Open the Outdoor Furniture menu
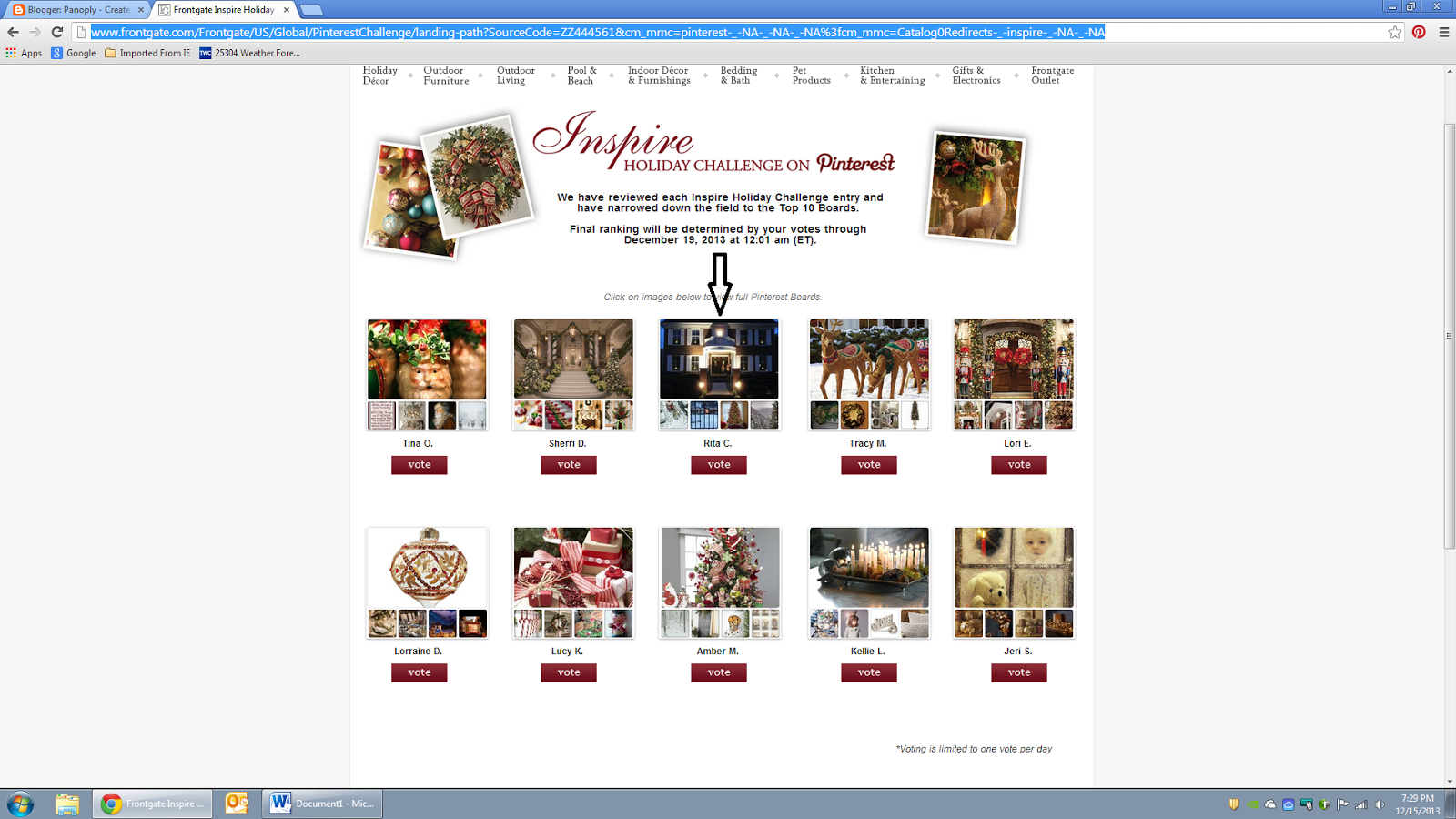The height and width of the screenshot is (819, 1456). click(446, 76)
